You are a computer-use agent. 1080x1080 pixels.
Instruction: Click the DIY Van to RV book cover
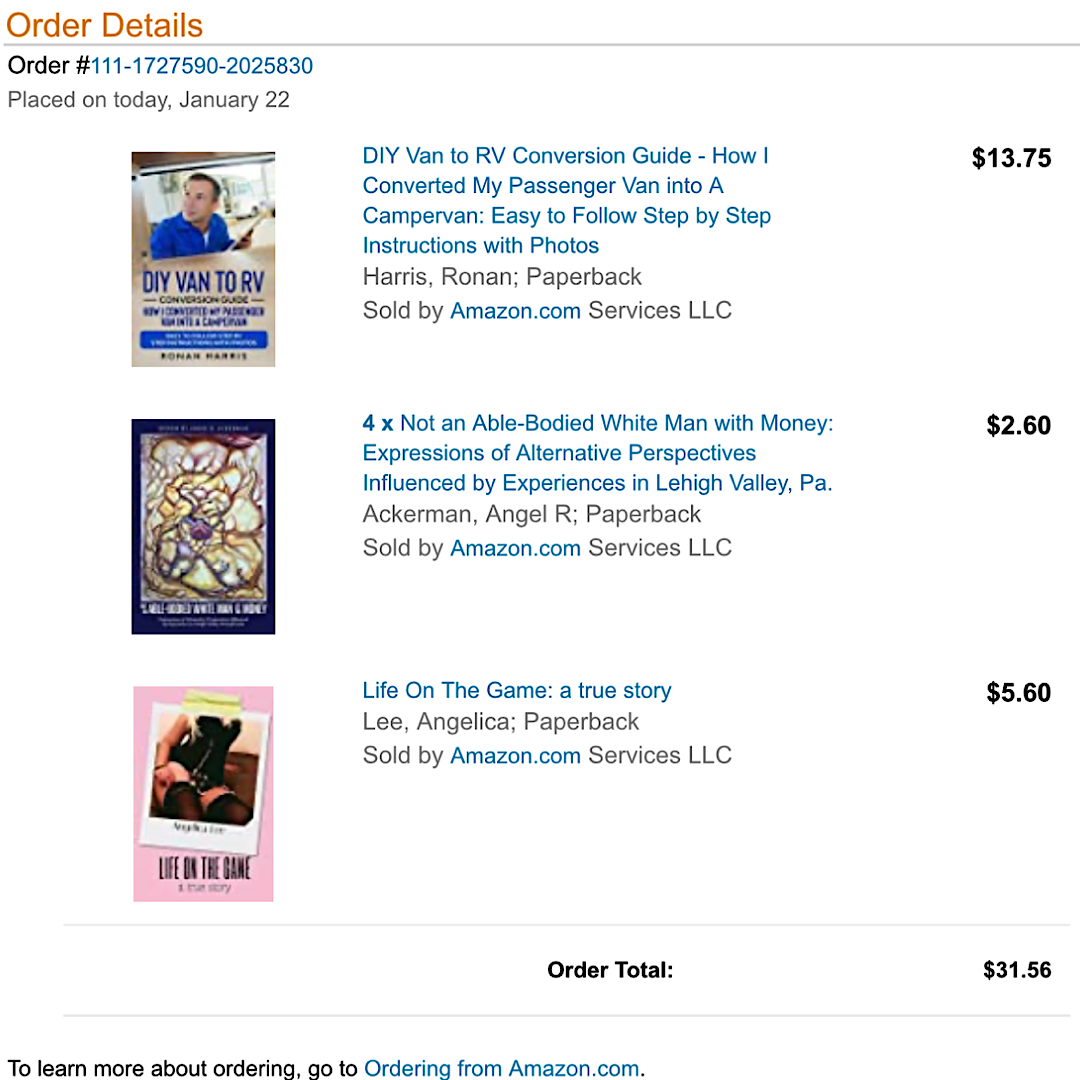pyautogui.click(x=203, y=259)
